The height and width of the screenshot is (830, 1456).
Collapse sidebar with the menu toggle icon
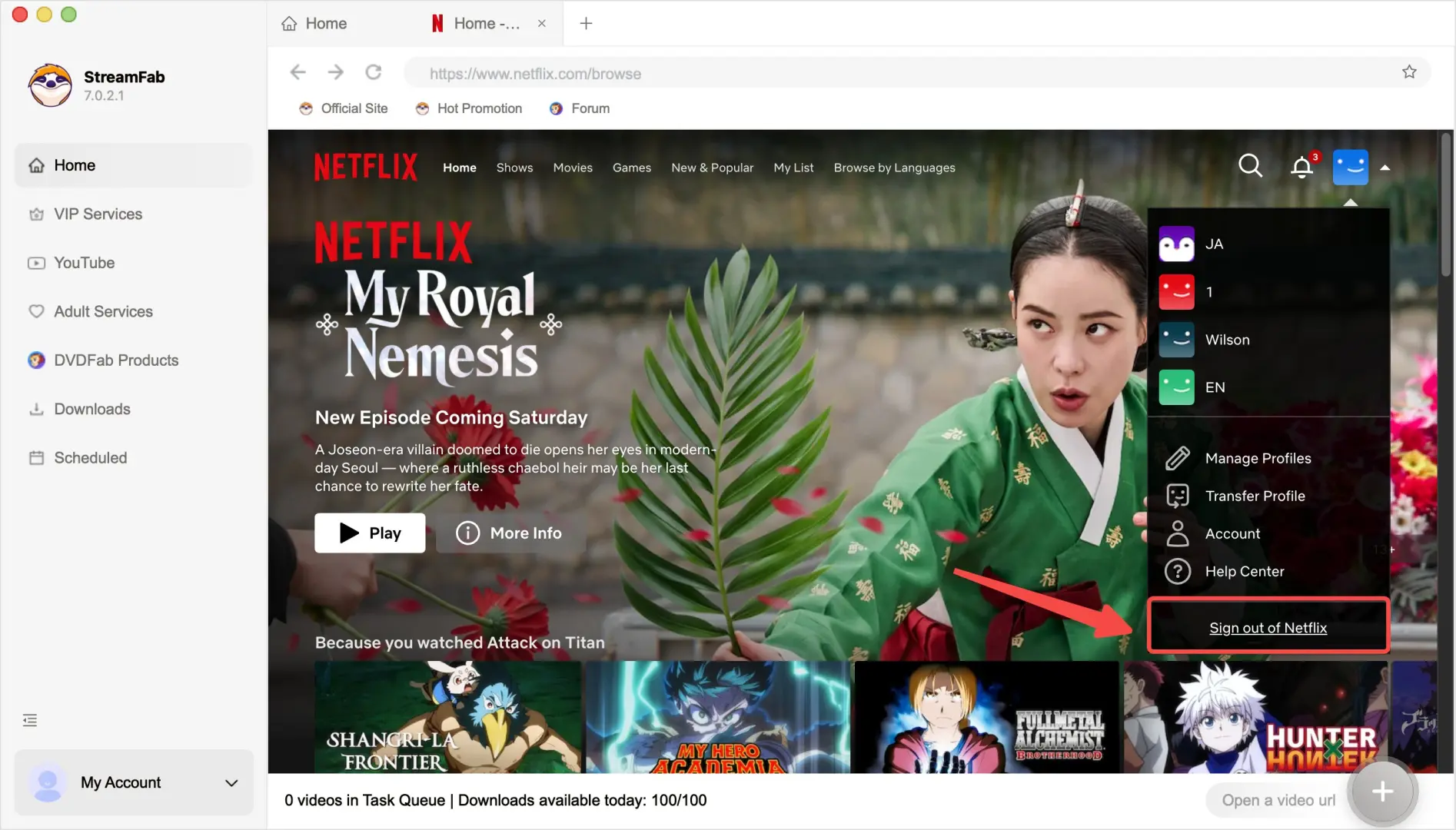click(x=30, y=720)
